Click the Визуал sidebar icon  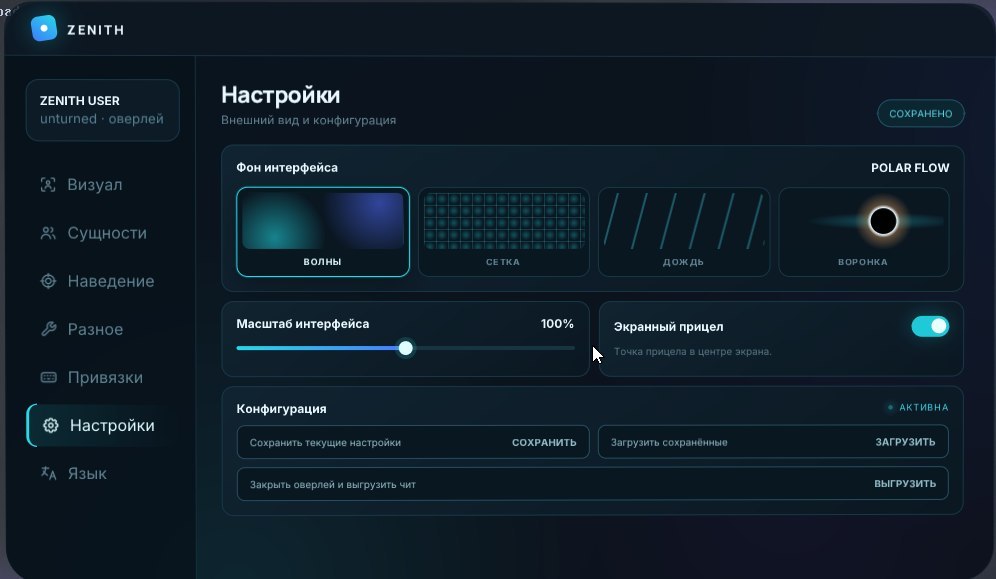[48, 185]
